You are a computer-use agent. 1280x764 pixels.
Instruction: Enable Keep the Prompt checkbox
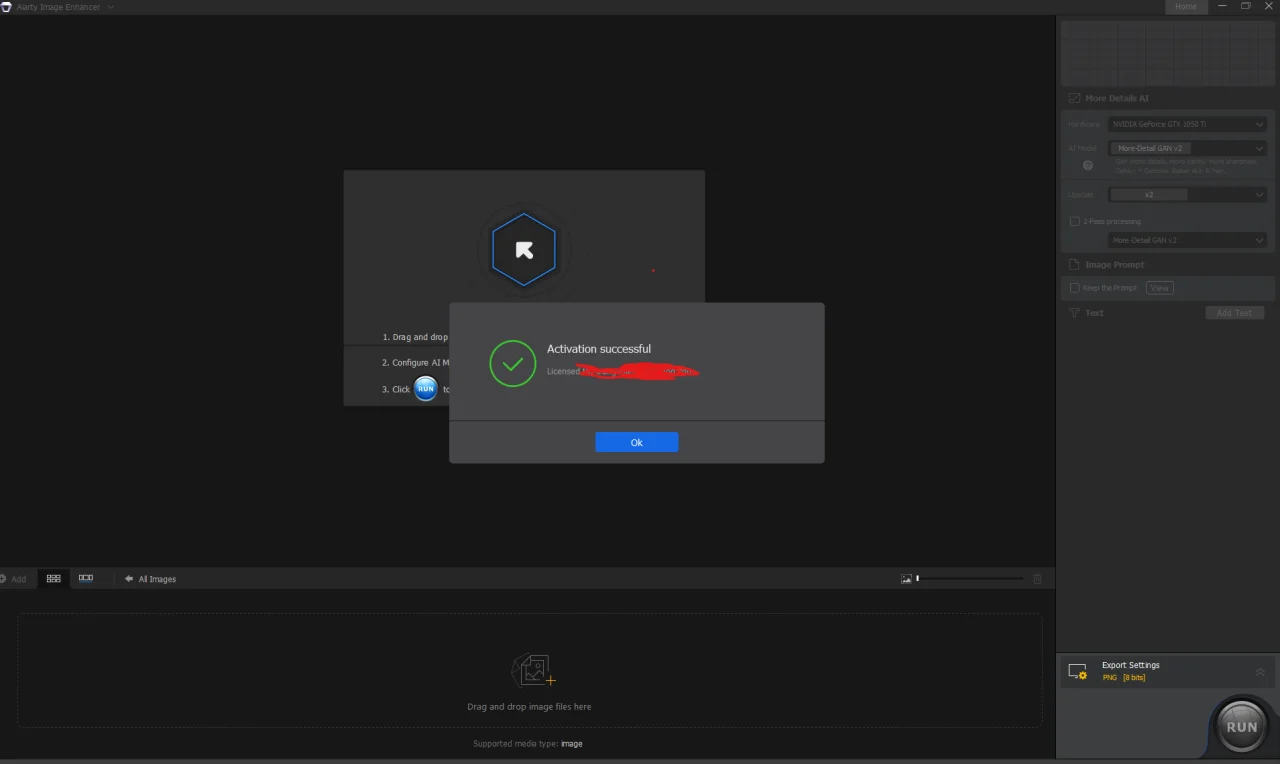[x=1074, y=288]
